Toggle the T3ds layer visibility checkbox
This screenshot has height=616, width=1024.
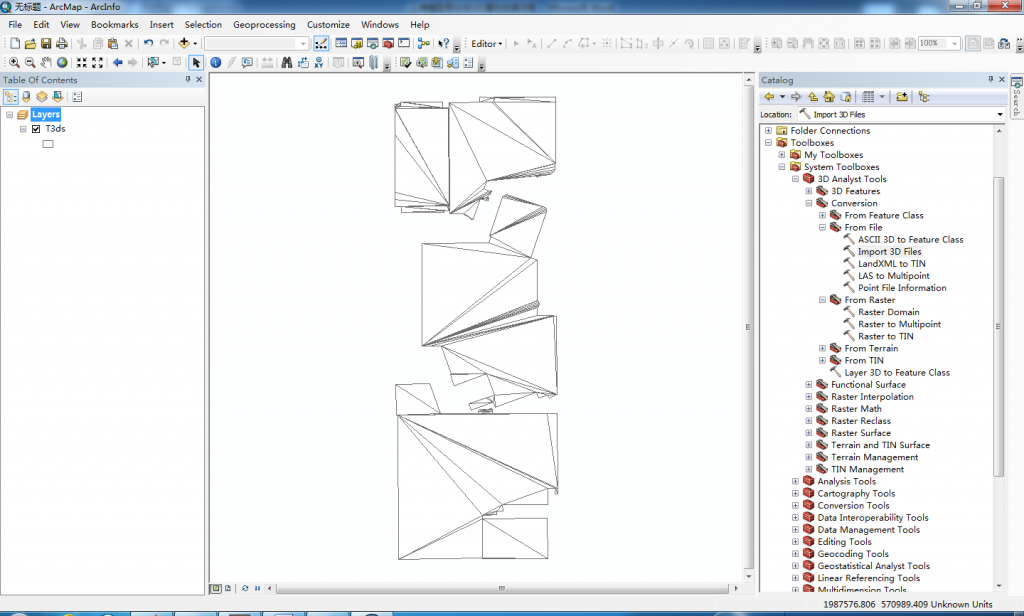tap(36, 129)
